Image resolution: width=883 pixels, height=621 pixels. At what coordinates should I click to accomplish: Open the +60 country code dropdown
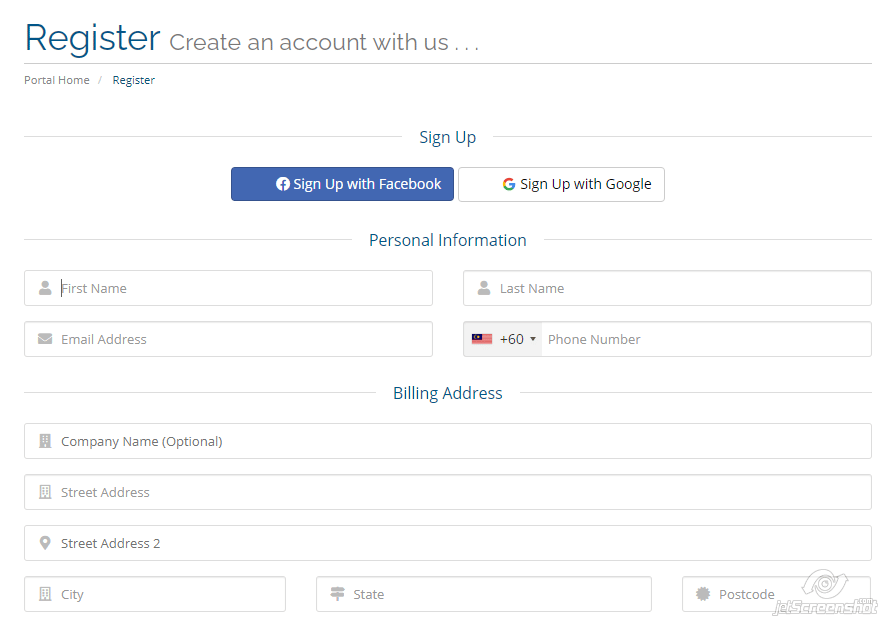point(503,339)
